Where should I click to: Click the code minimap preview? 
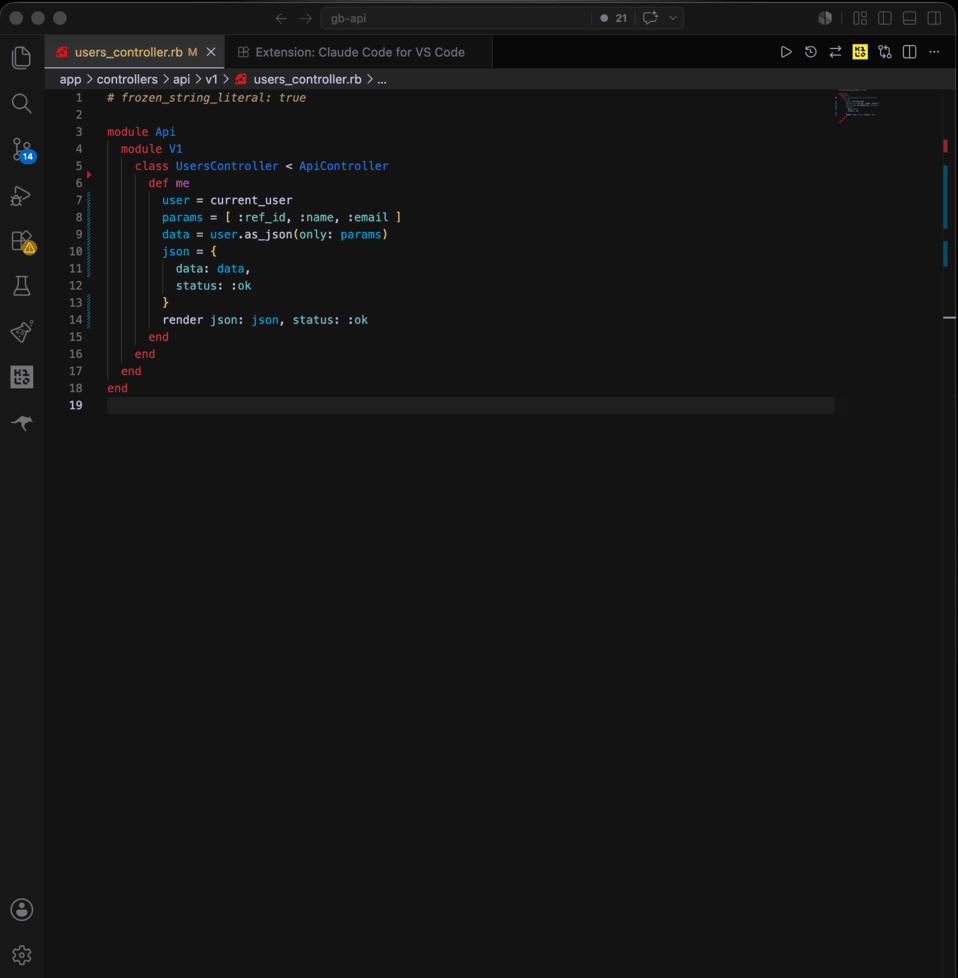click(858, 107)
